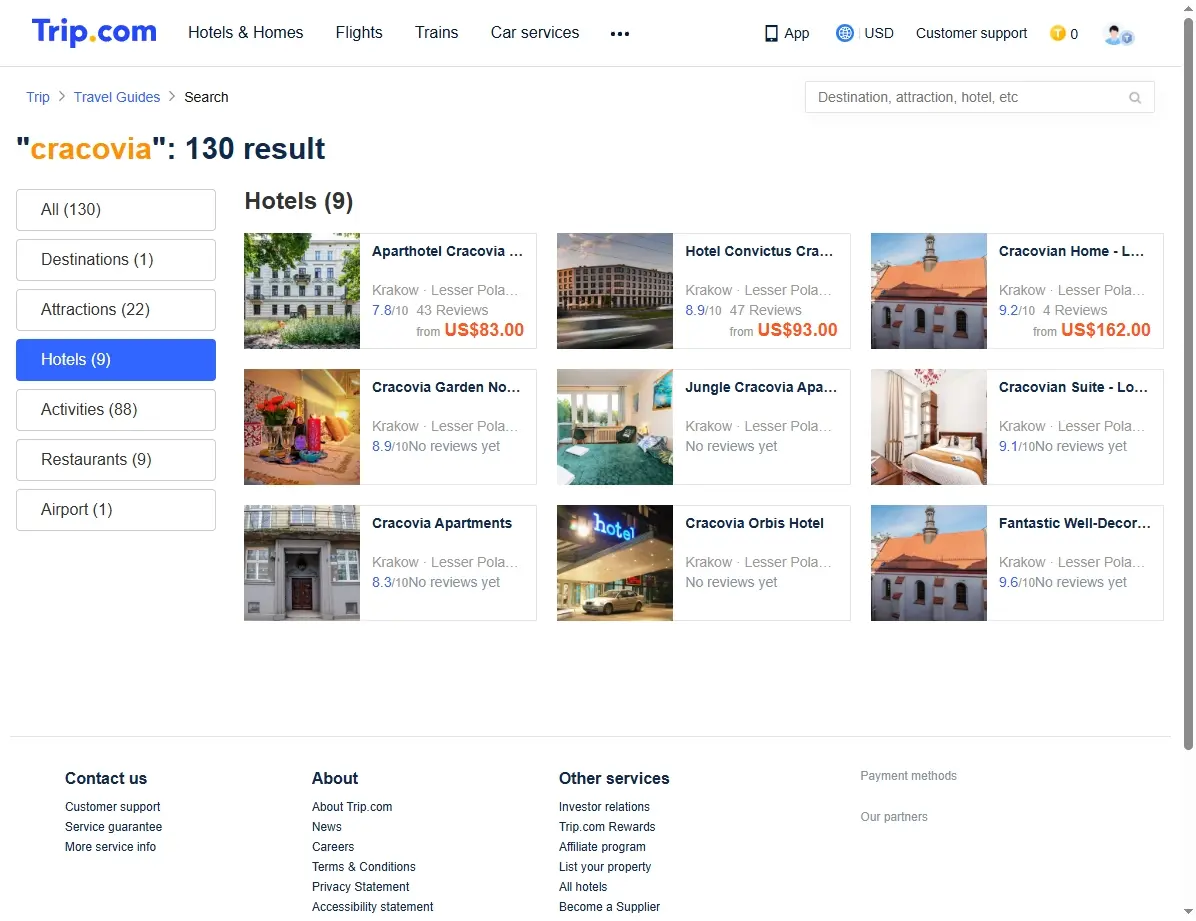Go to Flights
This screenshot has width=1196, height=921.
pos(359,33)
